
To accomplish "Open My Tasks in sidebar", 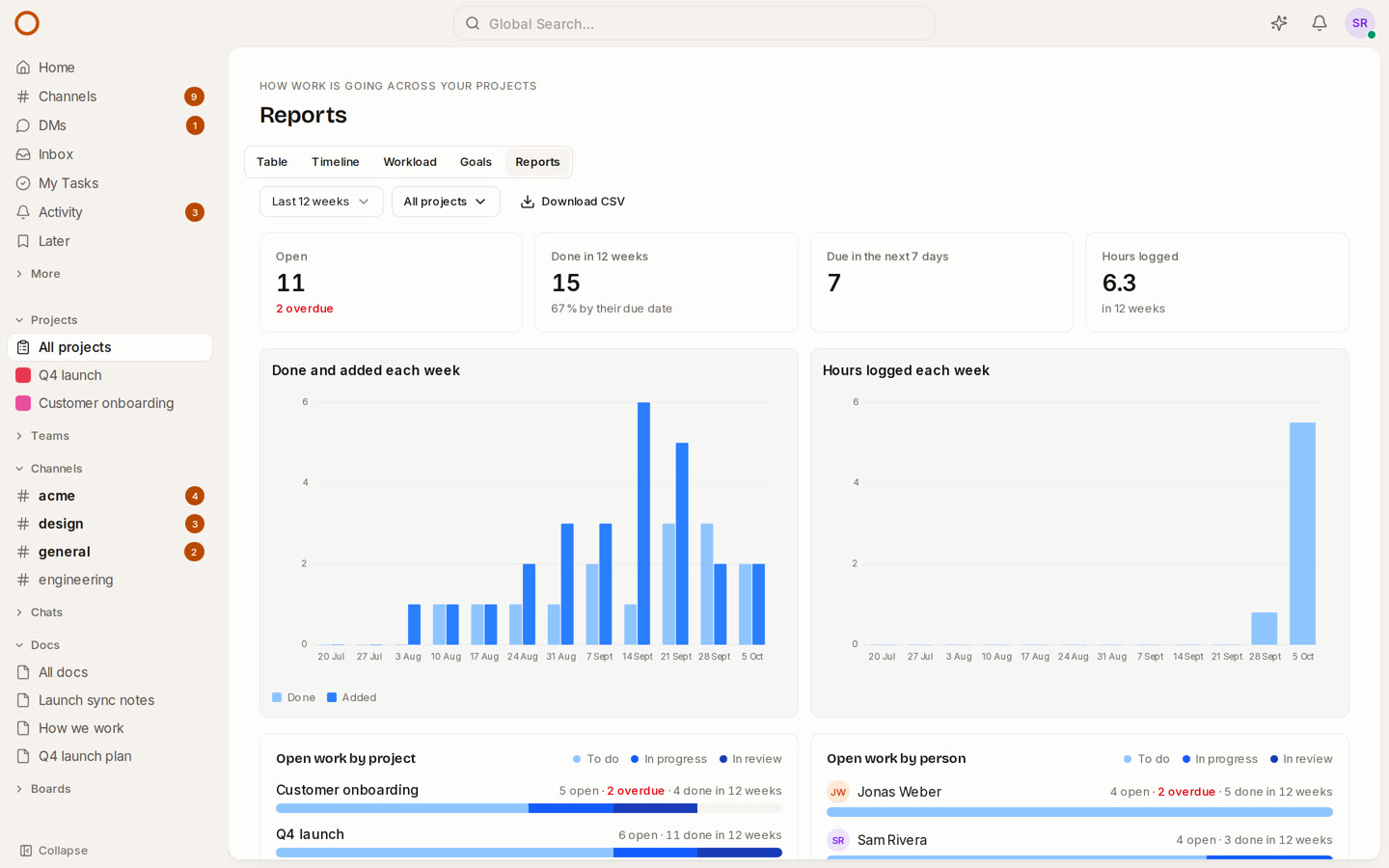I will pyautogui.click(x=110, y=183).
